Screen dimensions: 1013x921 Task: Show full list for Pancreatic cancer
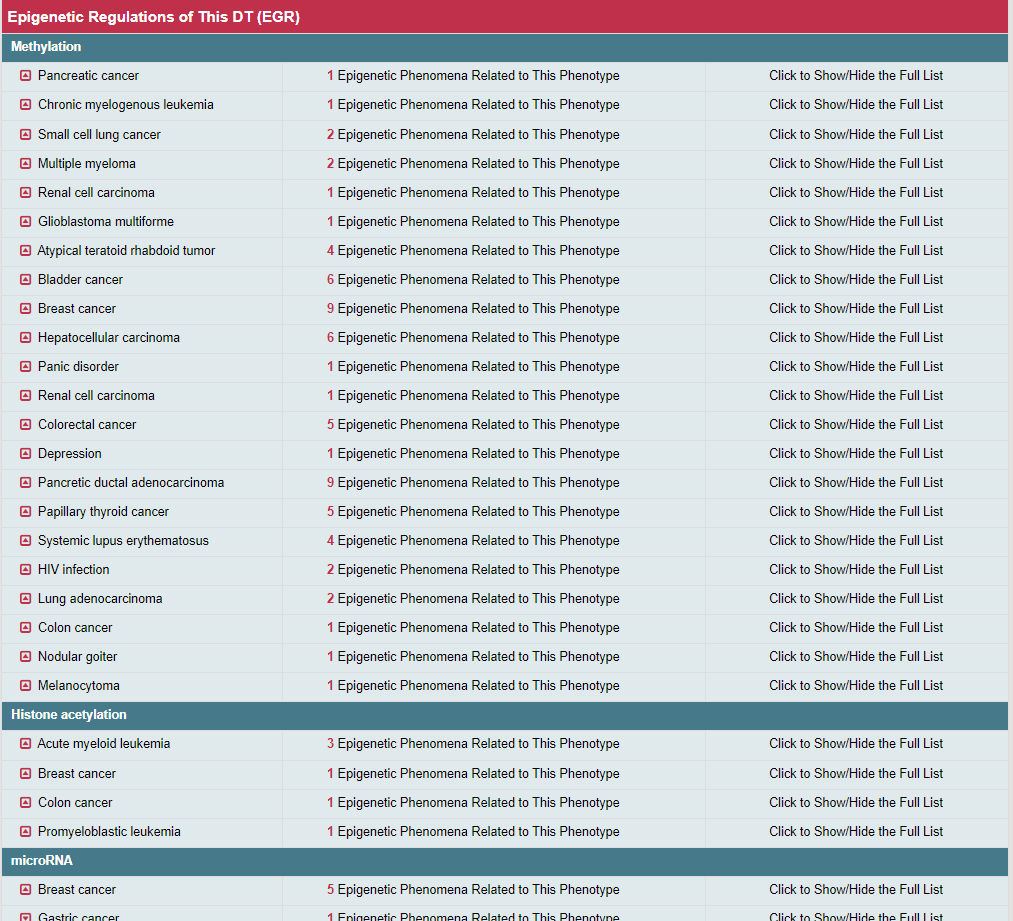click(856, 76)
